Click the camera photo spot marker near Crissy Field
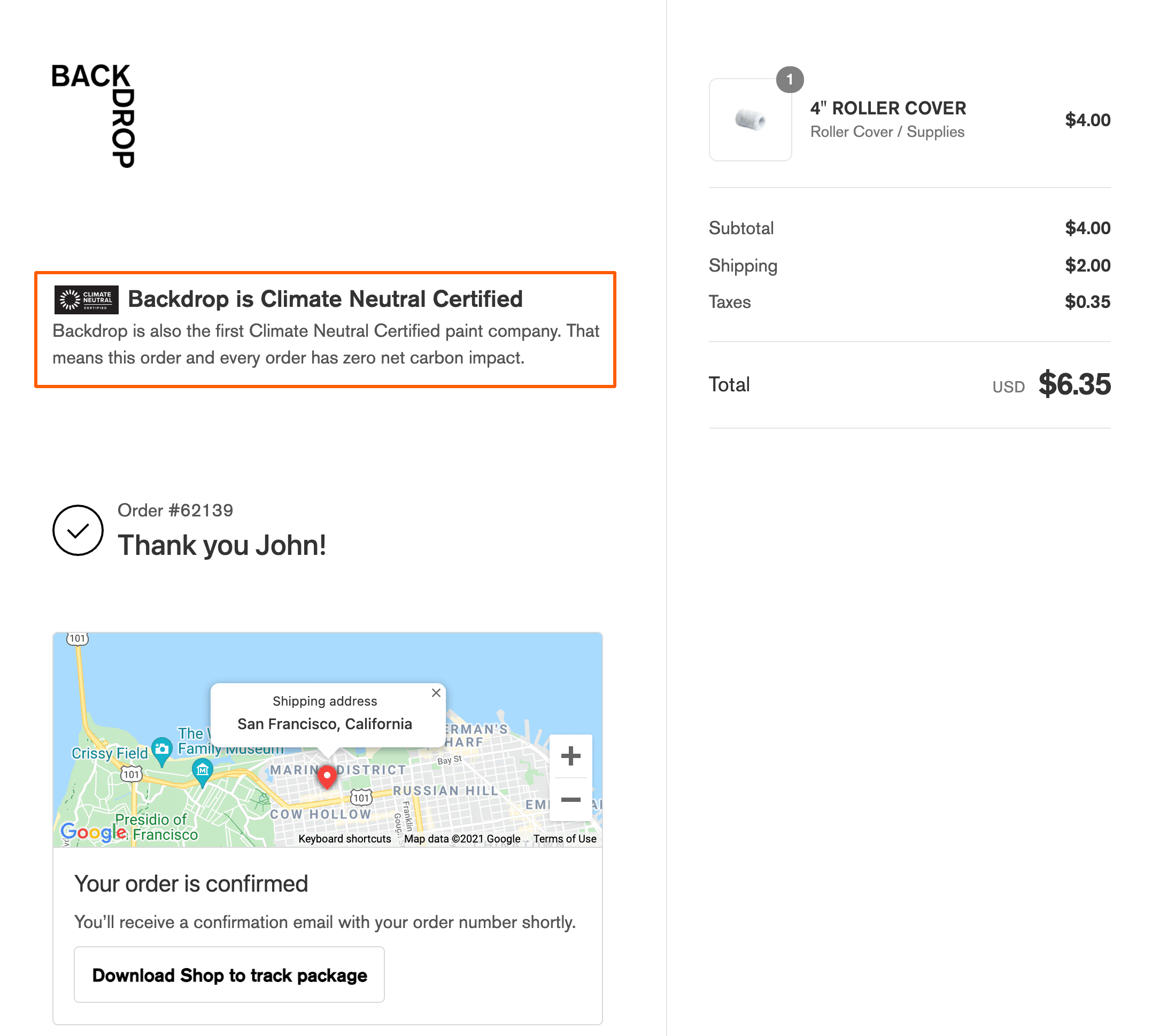The height and width of the screenshot is (1036, 1159). (x=161, y=749)
